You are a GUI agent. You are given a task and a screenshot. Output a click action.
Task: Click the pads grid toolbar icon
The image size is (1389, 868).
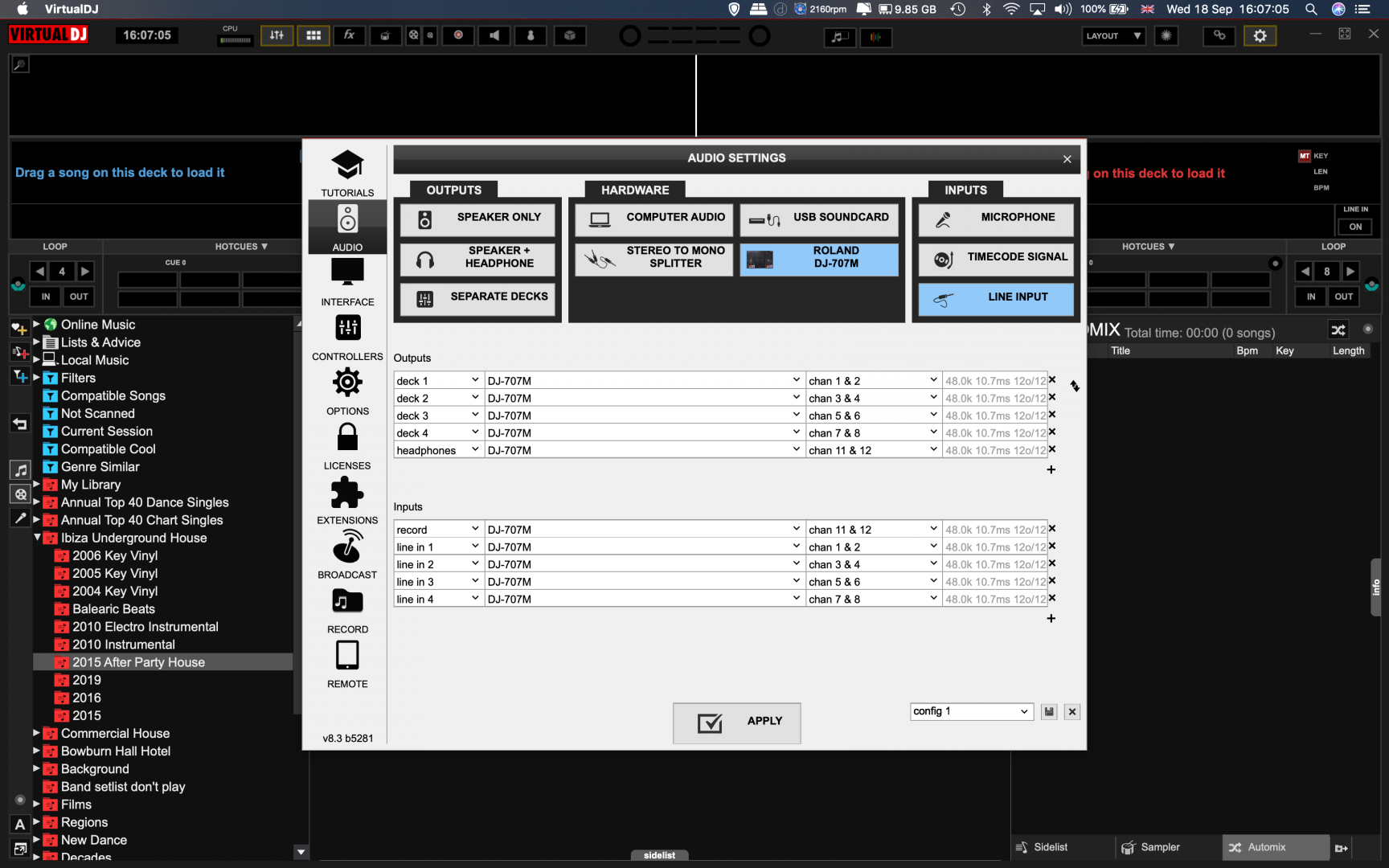click(313, 35)
